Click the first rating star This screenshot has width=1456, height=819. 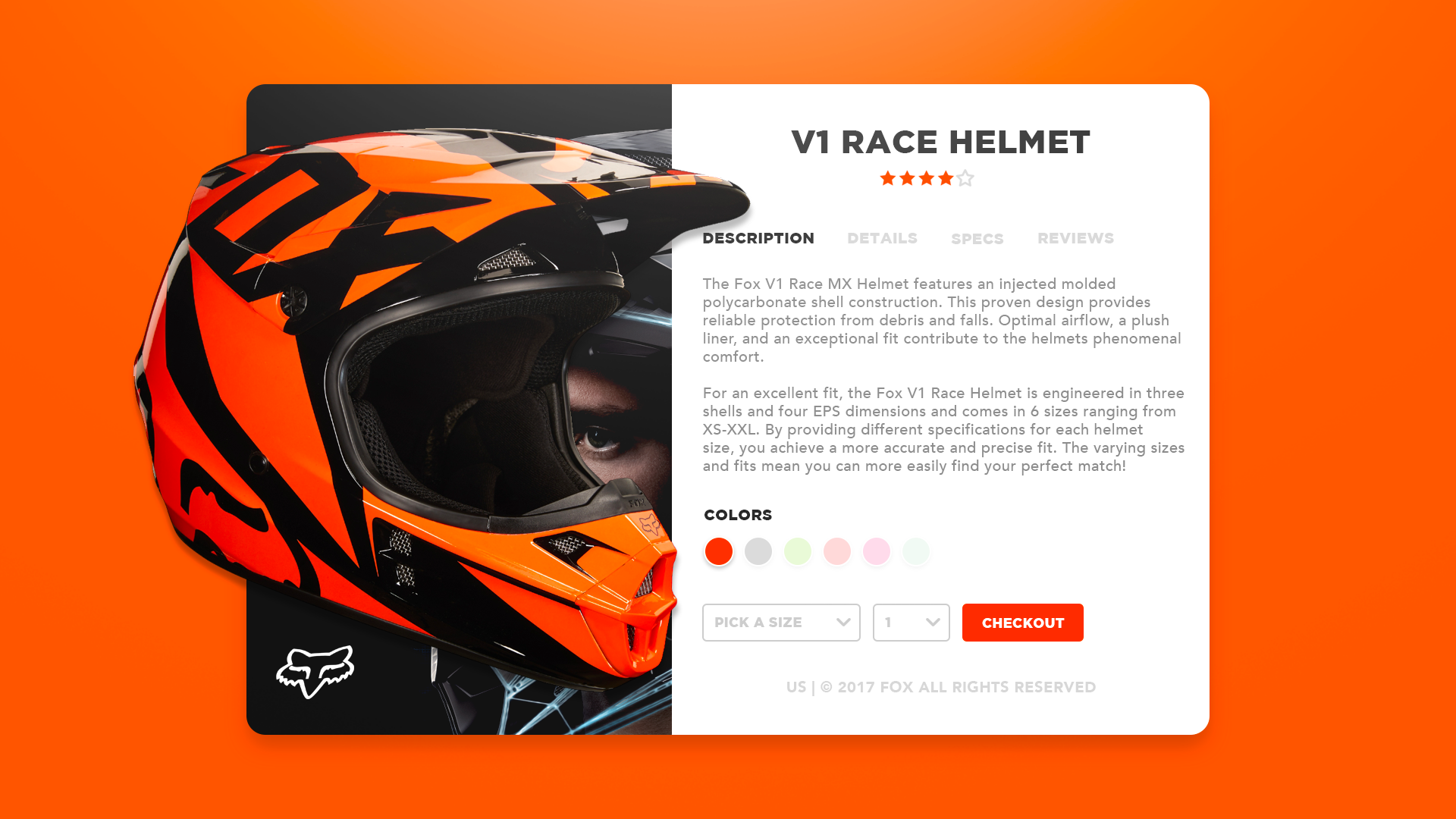point(888,178)
